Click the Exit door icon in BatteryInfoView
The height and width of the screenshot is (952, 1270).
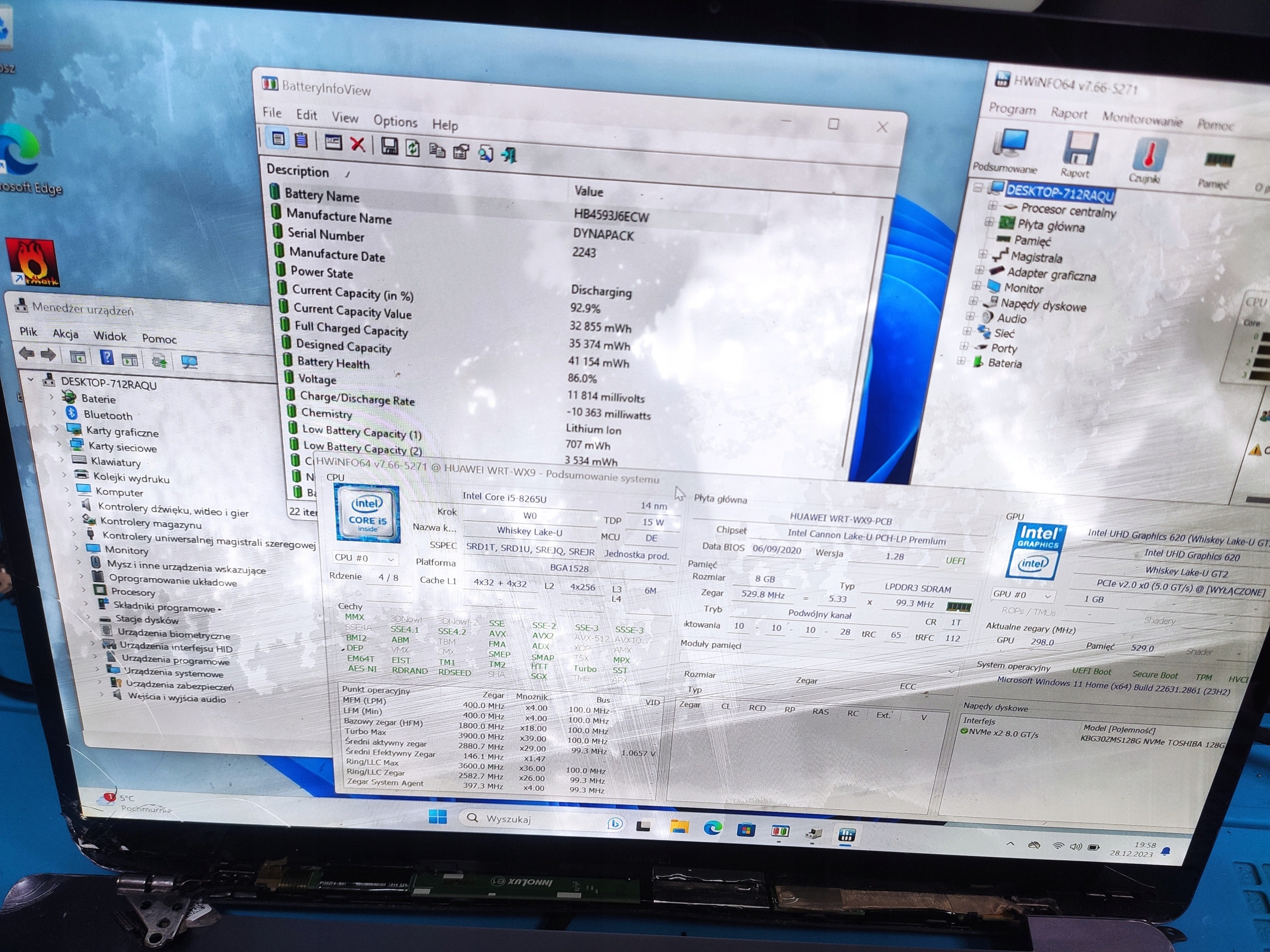(509, 155)
